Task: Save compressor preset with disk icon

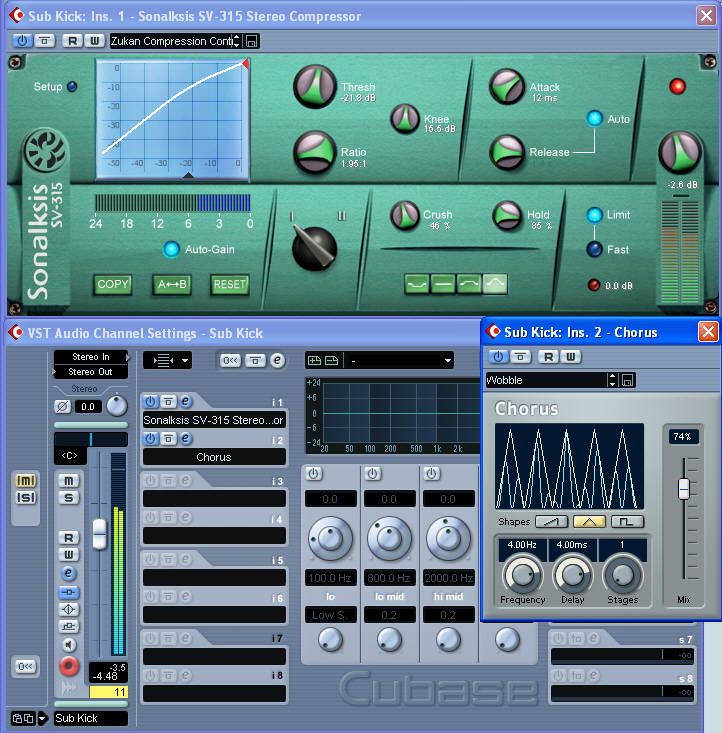Action: [251, 41]
